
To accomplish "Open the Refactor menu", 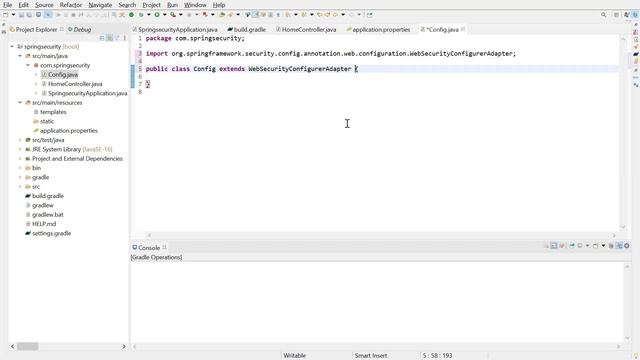I will (x=71, y=5).
